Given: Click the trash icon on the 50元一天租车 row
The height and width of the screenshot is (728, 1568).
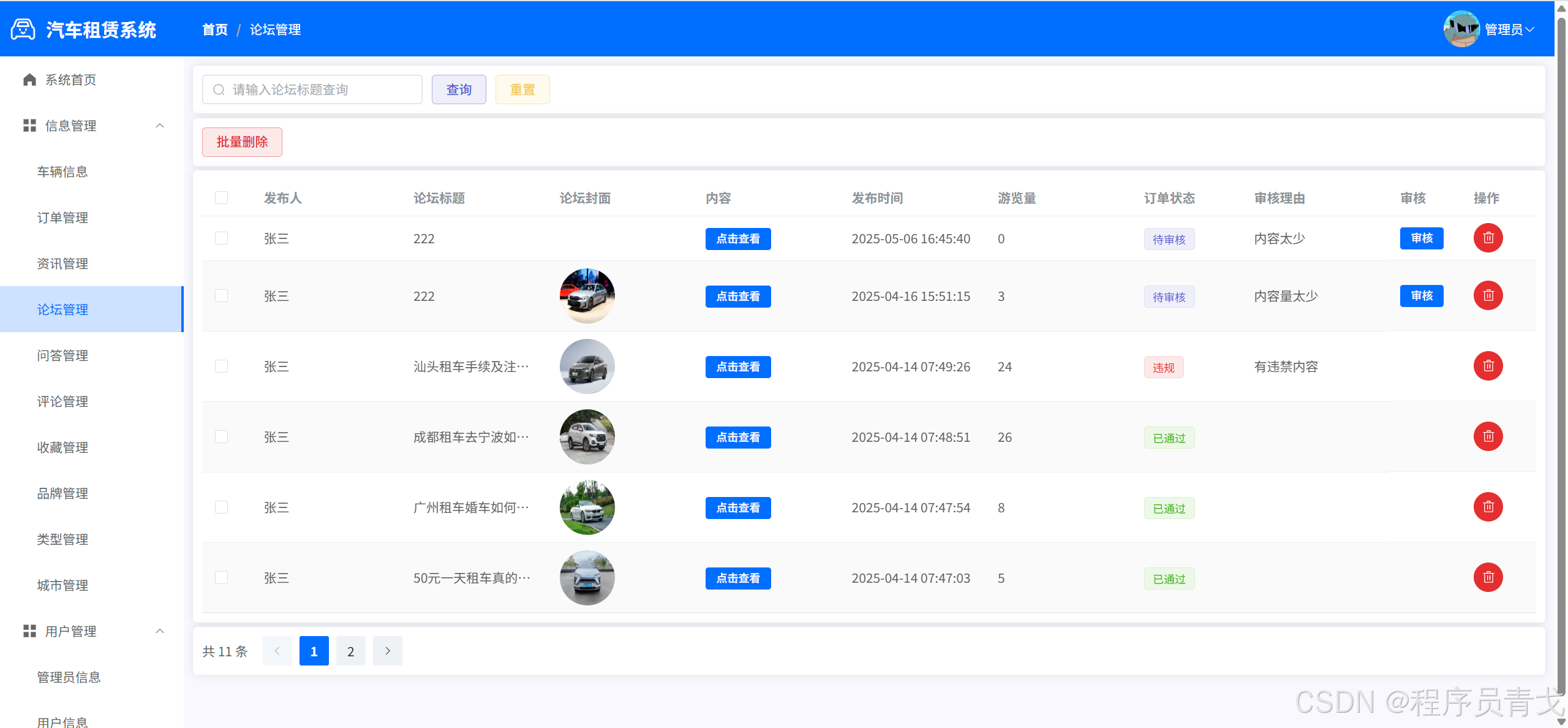Looking at the screenshot, I should [1488, 577].
